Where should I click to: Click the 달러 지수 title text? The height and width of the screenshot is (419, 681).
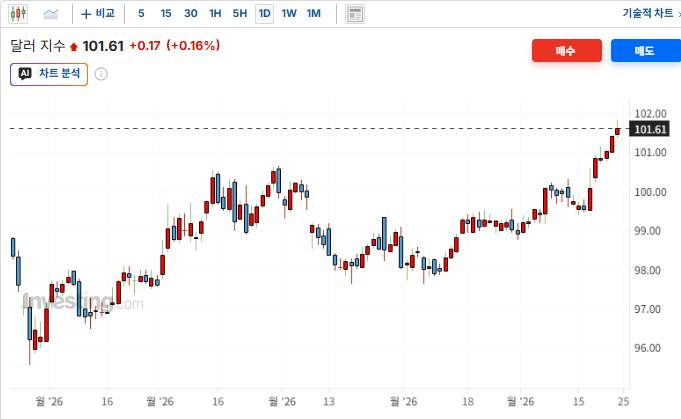(37, 46)
